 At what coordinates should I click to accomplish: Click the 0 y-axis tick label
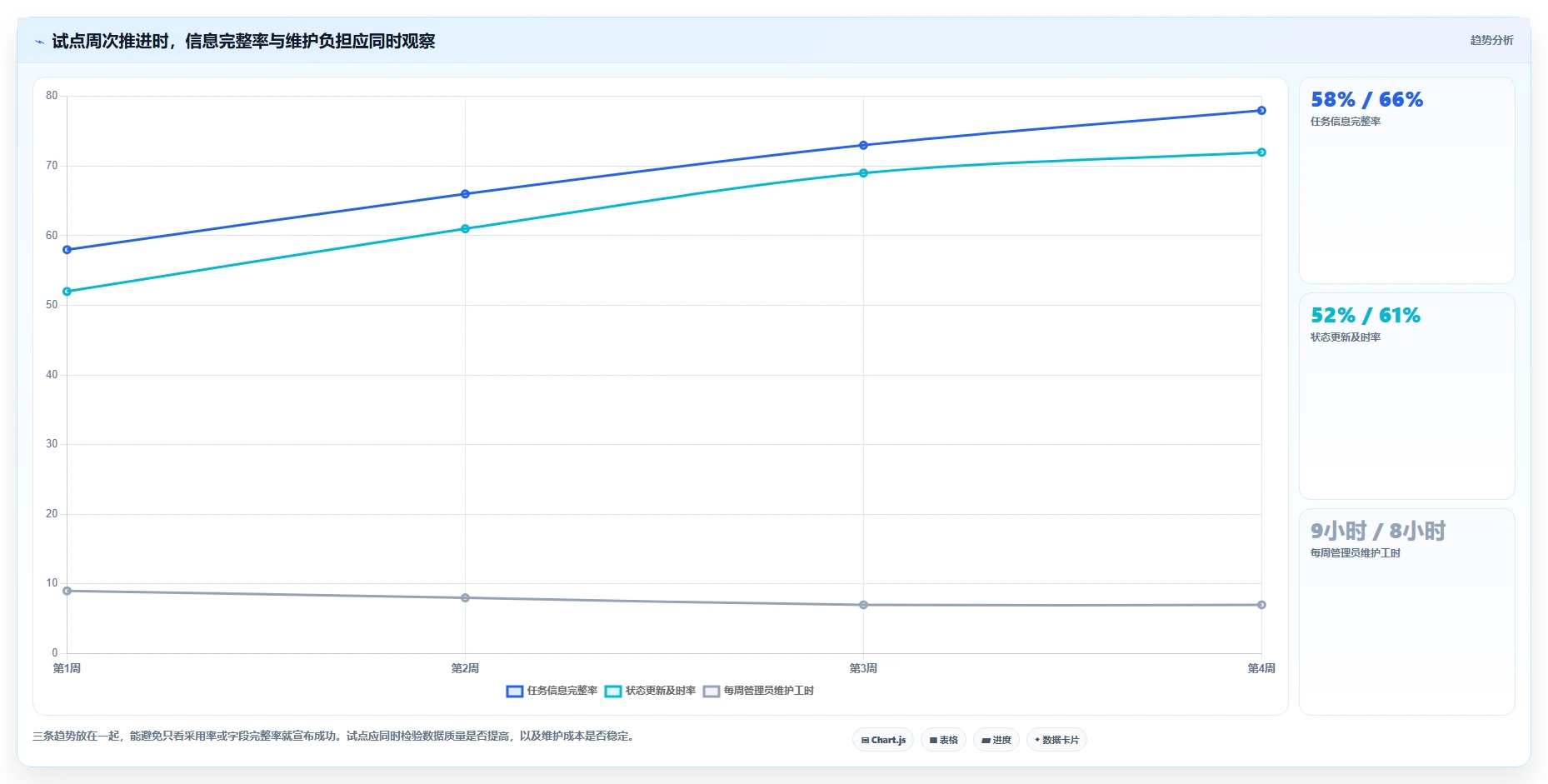(55, 653)
